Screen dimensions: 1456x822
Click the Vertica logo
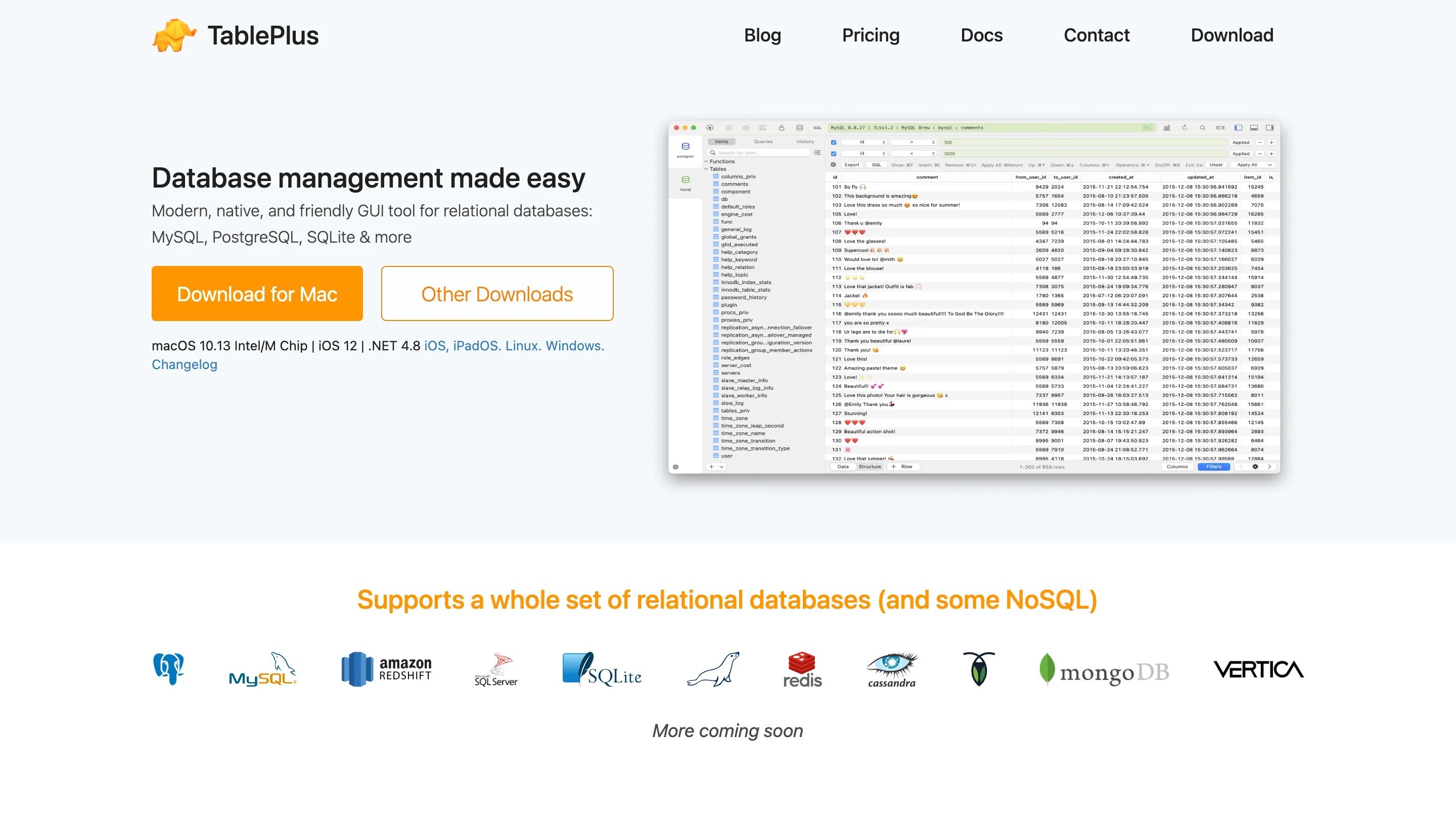1259,669
